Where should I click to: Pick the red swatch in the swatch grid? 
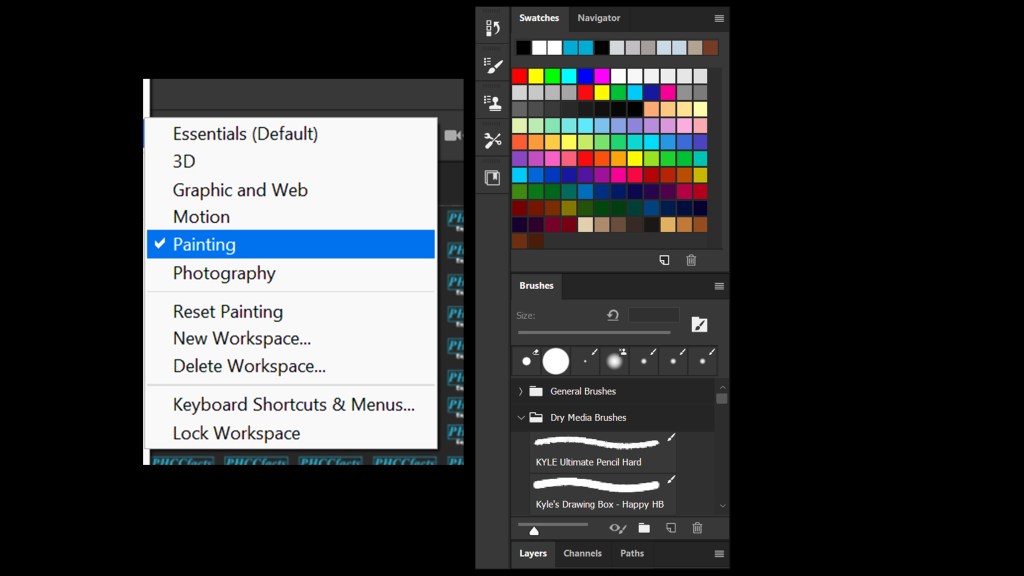[x=519, y=76]
